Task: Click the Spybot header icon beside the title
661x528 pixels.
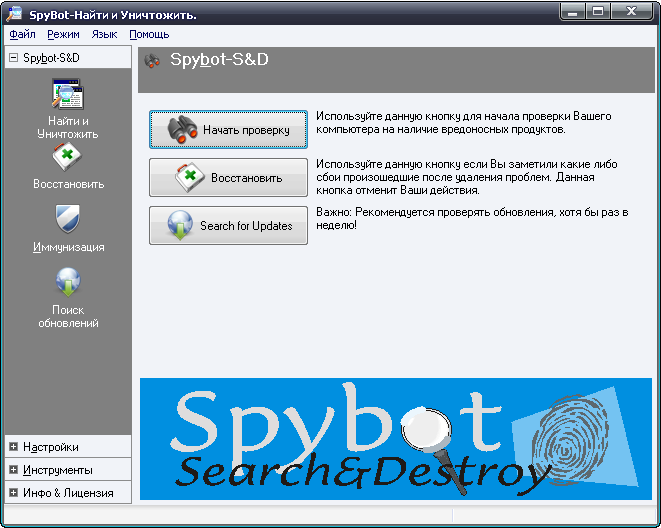Action: point(152,60)
